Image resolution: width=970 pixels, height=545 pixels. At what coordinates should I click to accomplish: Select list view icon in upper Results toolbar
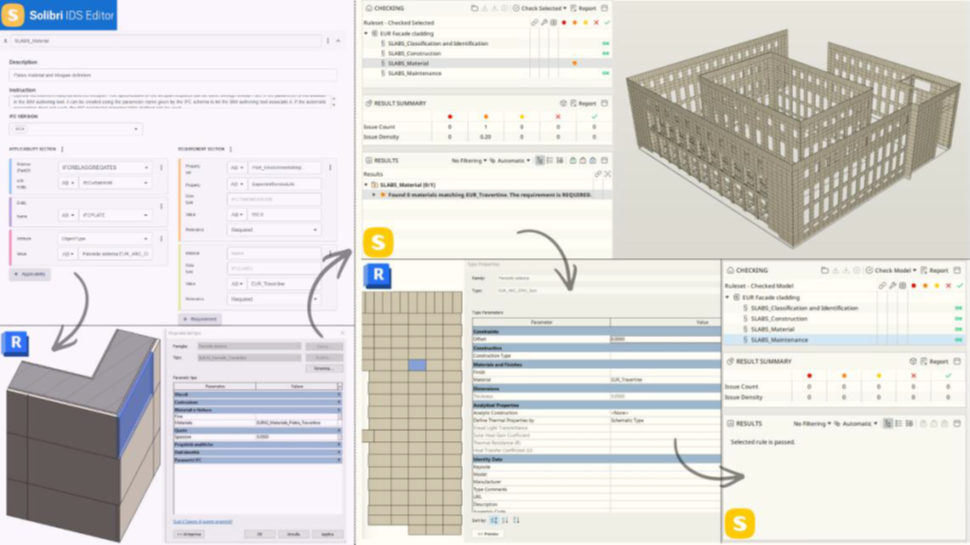pyautogui.click(x=550, y=160)
